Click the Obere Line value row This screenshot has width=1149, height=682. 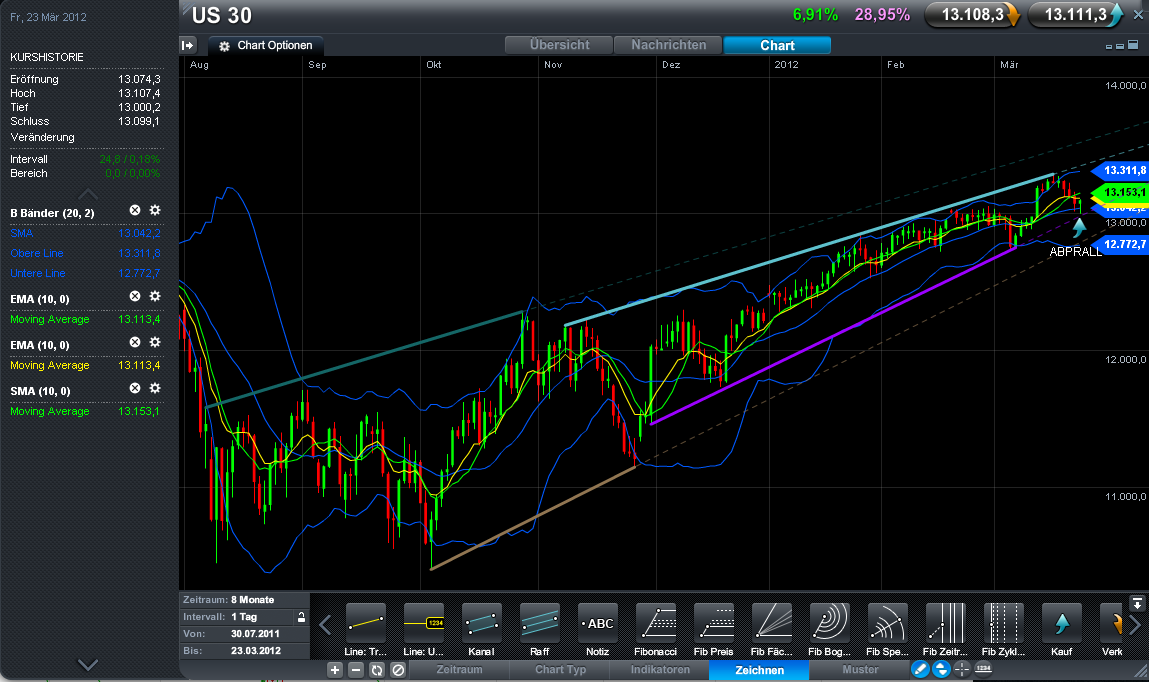[x=85, y=253]
